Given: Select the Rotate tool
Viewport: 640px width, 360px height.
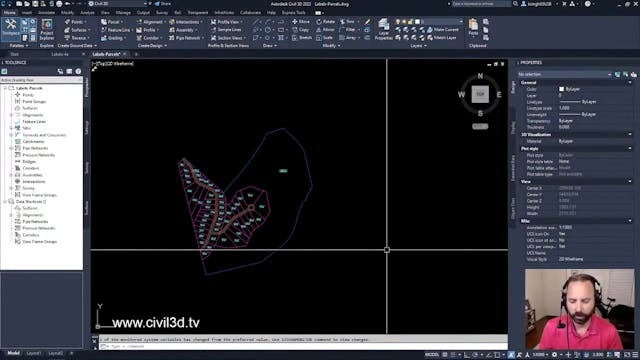Looking at the screenshot, I should click(x=325, y=22).
